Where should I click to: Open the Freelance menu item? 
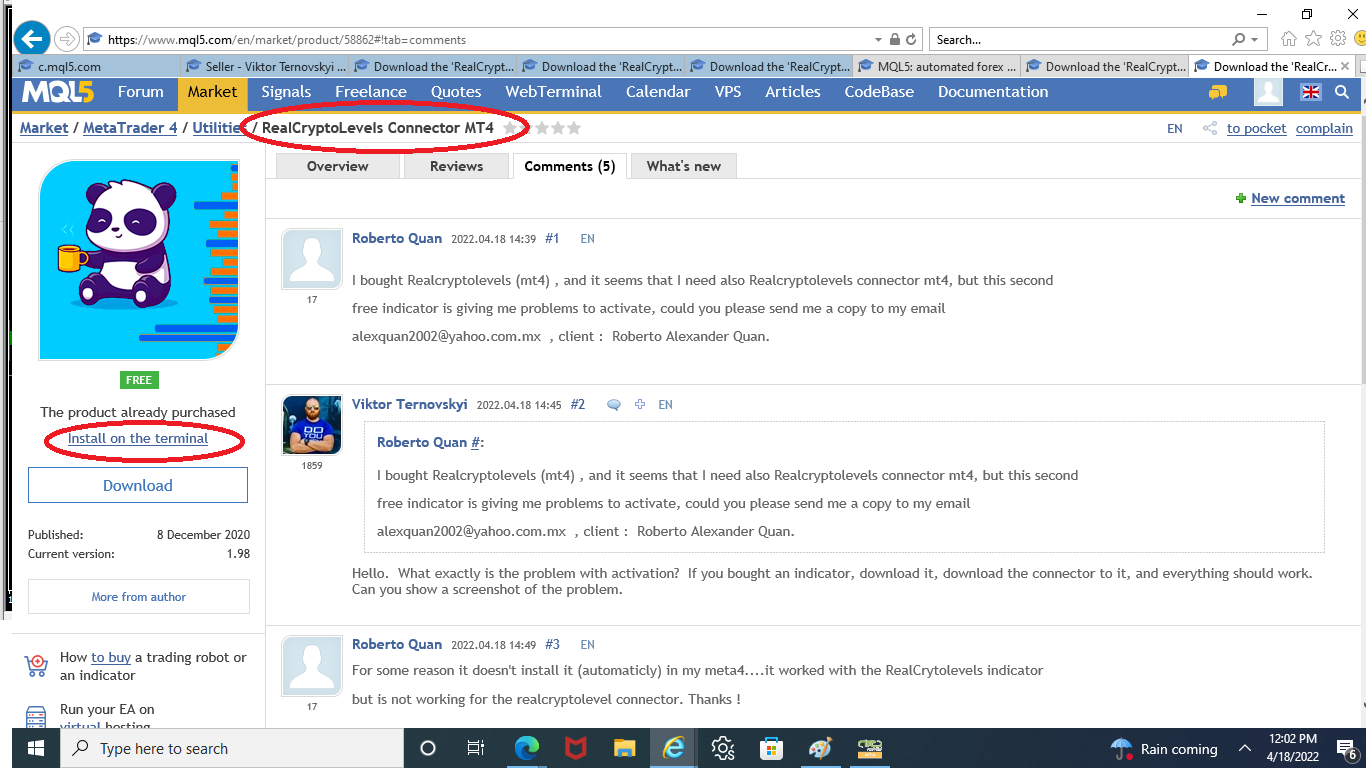371,92
